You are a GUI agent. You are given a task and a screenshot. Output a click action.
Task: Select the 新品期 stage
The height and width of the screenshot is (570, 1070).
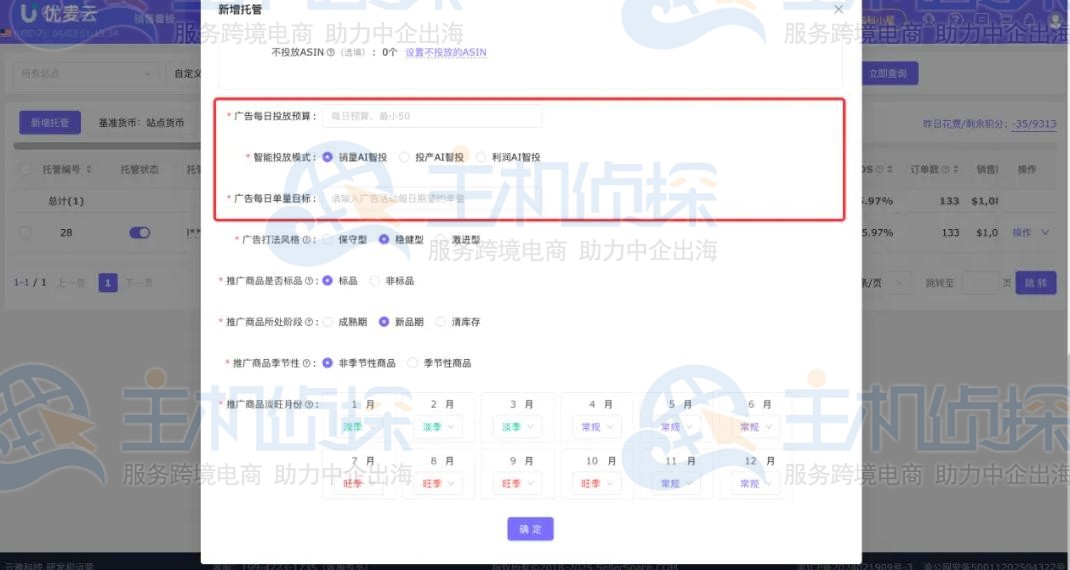pos(384,322)
